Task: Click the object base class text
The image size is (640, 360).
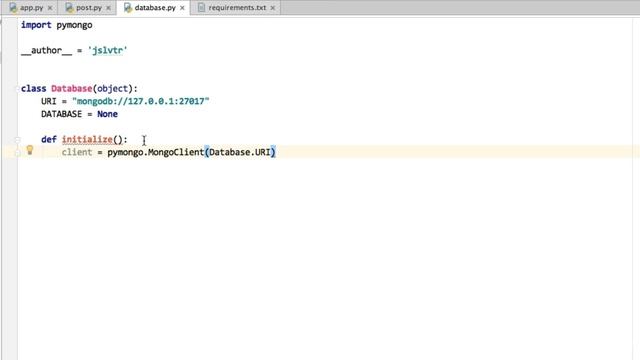Action: 113,89
